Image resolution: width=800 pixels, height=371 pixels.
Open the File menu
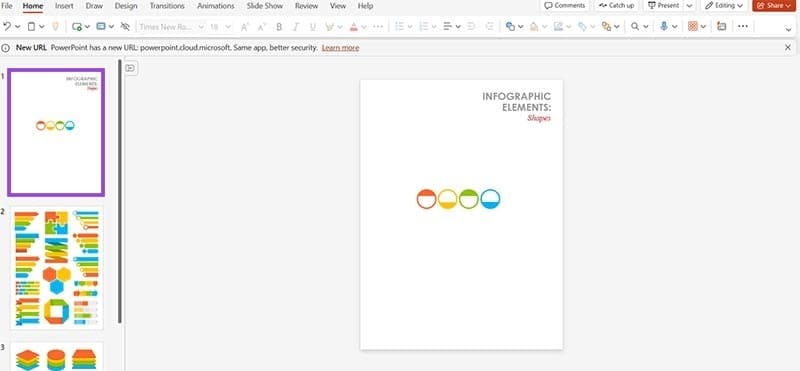(7, 6)
